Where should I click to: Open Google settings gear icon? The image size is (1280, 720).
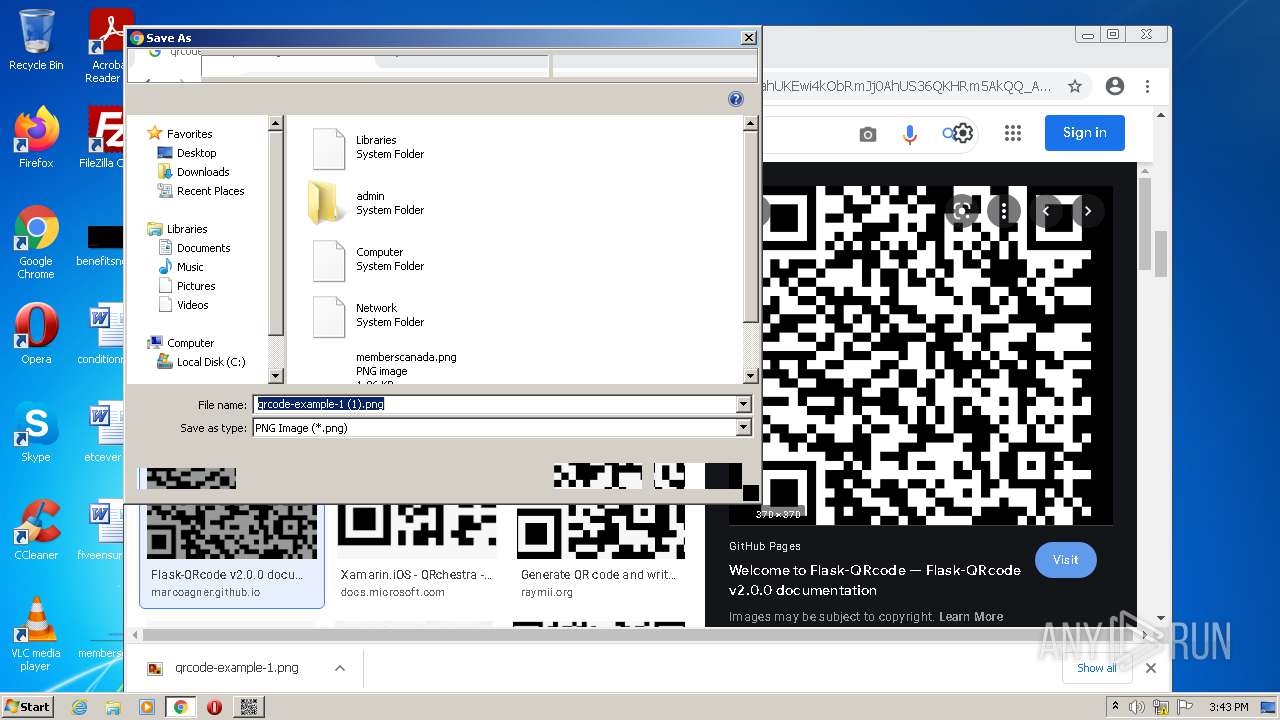[963, 133]
